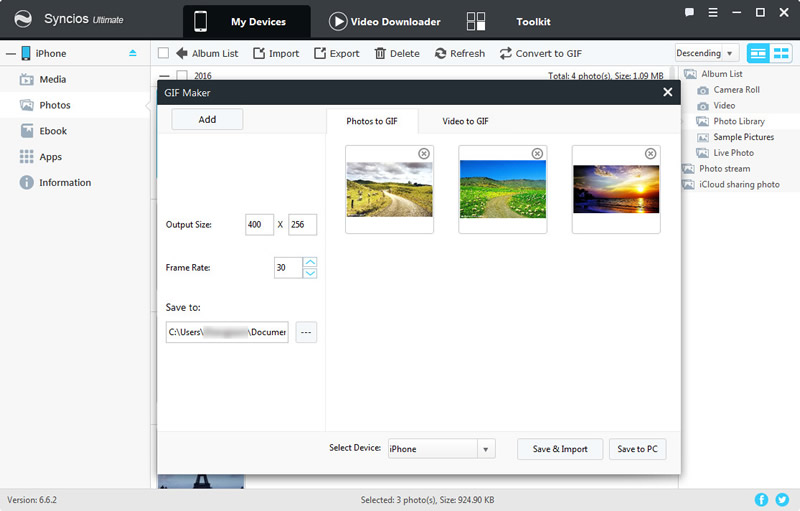The height and width of the screenshot is (511, 800).
Task: Click Import in the toolbar
Action: [x=276, y=53]
